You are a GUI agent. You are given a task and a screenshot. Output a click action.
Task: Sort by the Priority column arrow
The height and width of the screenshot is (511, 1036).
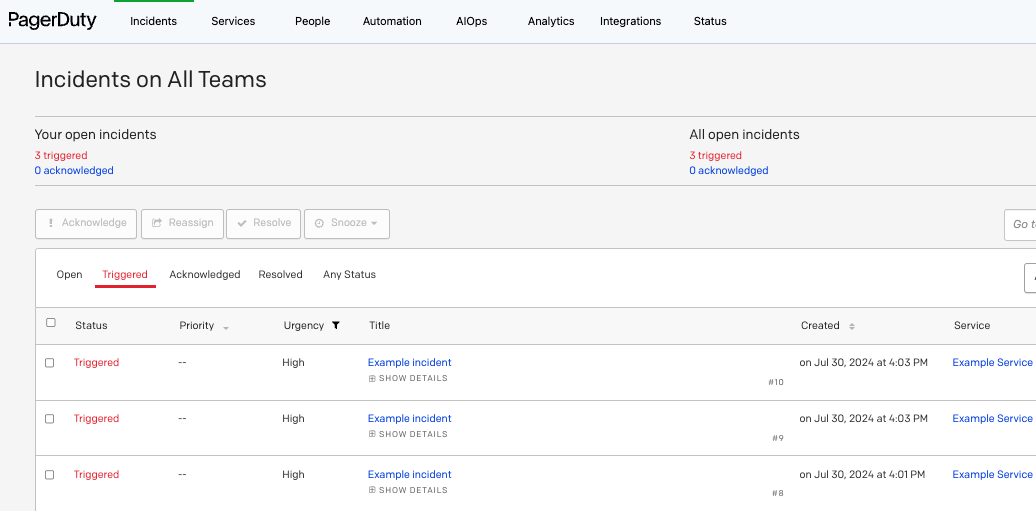(226, 328)
